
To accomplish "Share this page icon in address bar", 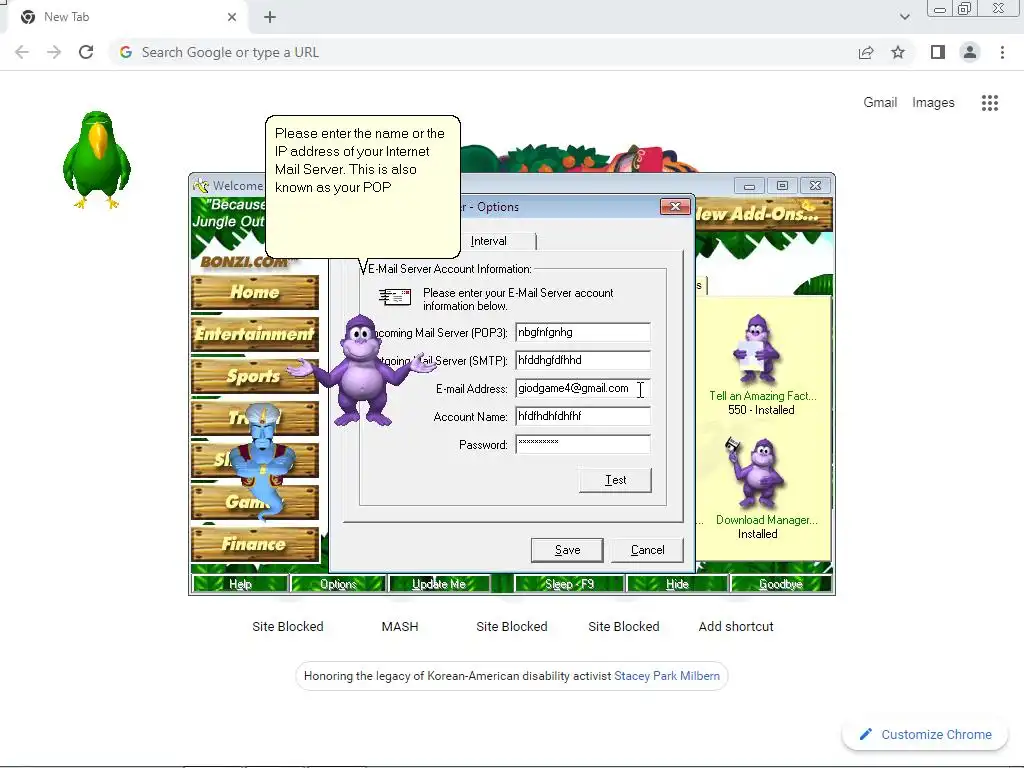I will (866, 52).
